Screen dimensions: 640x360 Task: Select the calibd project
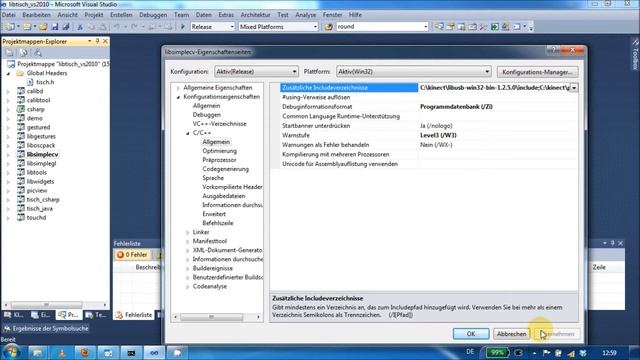click(x=35, y=91)
